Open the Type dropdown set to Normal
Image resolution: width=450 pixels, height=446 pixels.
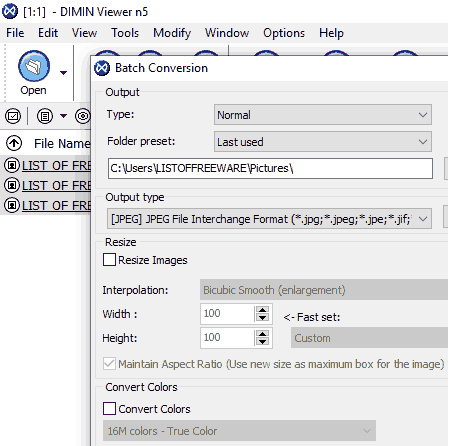coord(323,115)
